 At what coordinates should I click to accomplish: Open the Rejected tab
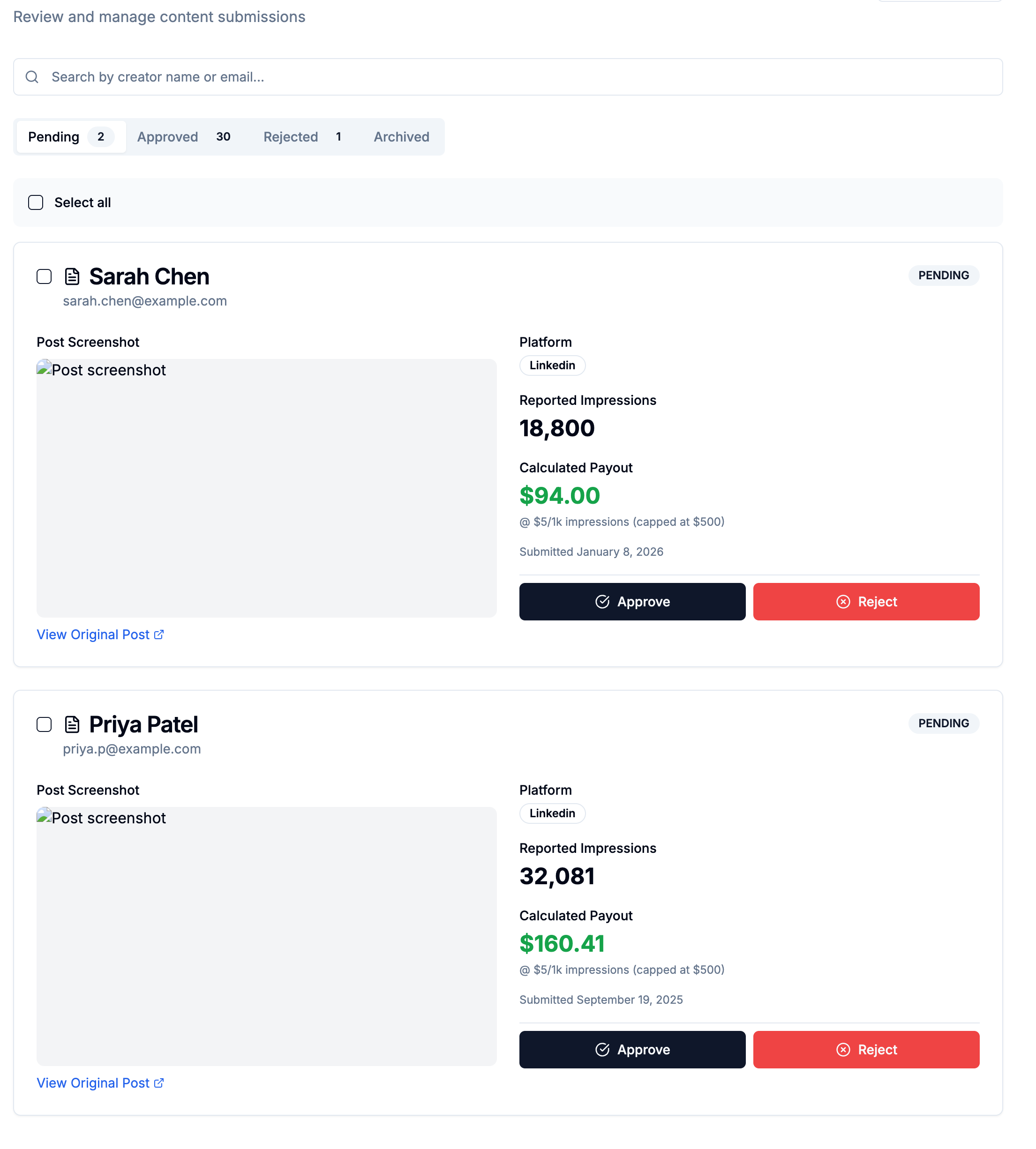click(302, 136)
